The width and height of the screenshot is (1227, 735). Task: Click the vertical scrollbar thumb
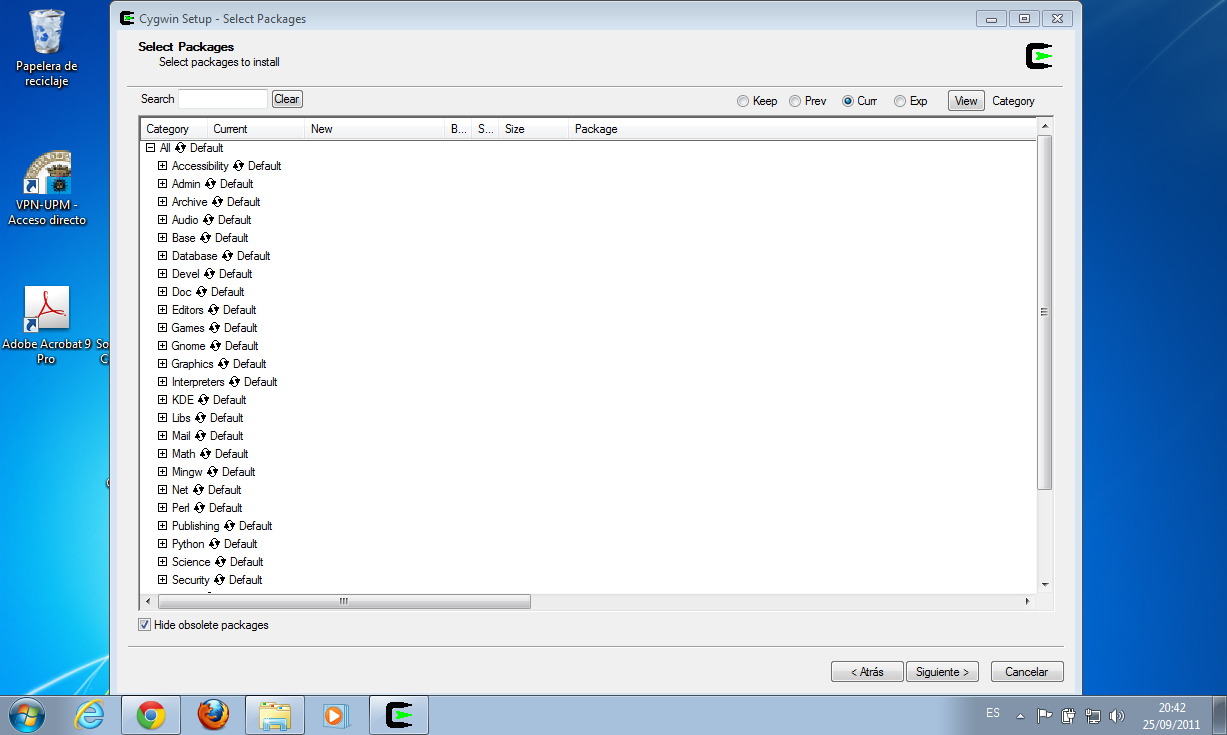[x=1045, y=312]
